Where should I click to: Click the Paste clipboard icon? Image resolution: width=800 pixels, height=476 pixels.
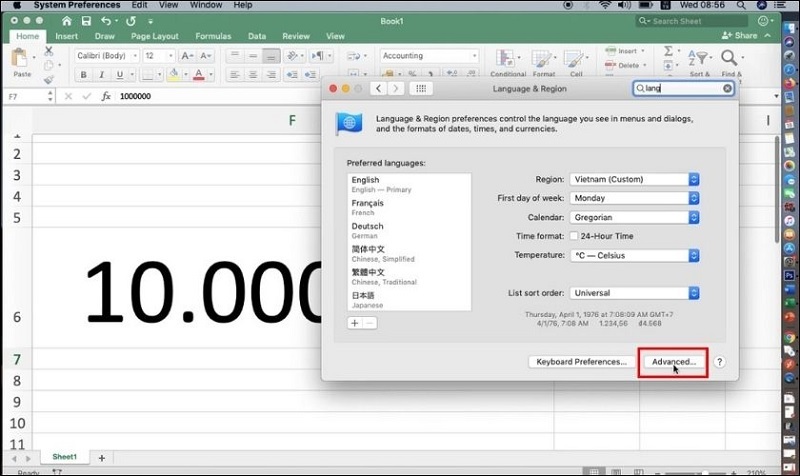20,60
